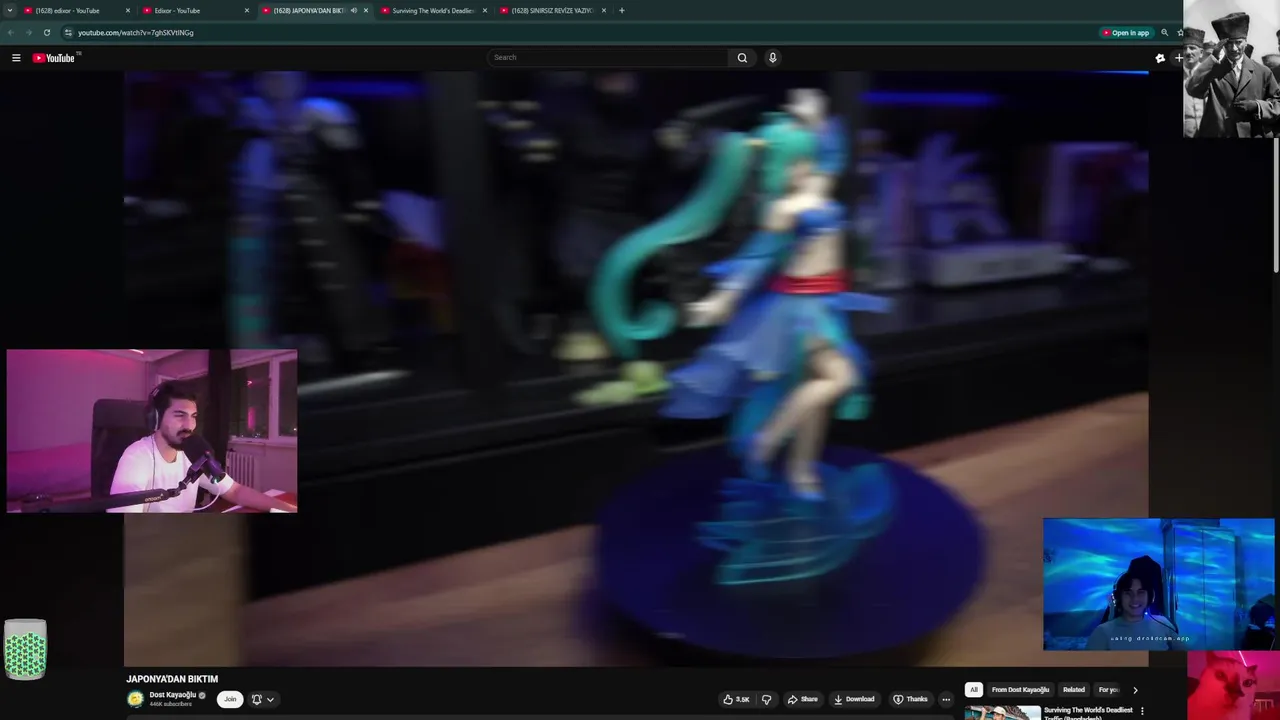
Task: Click the Share button
Action: pyautogui.click(x=802, y=699)
